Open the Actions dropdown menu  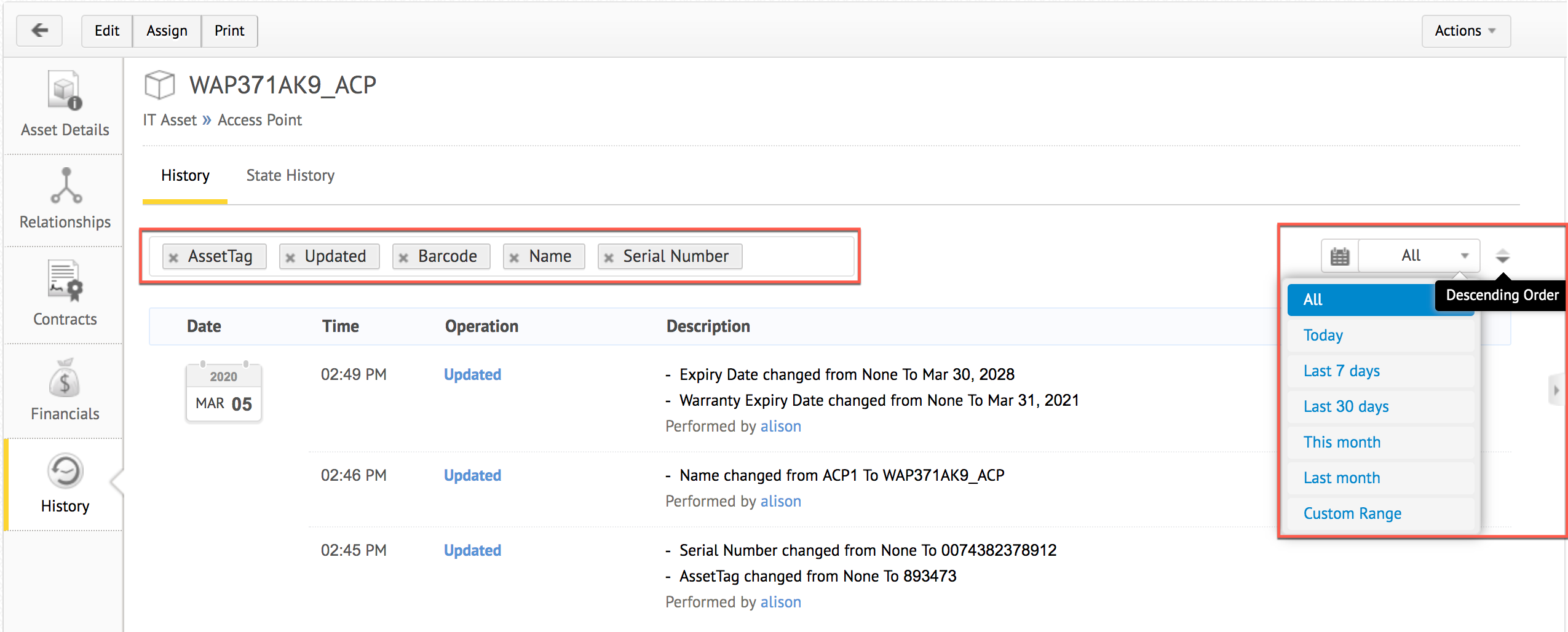point(1465,31)
